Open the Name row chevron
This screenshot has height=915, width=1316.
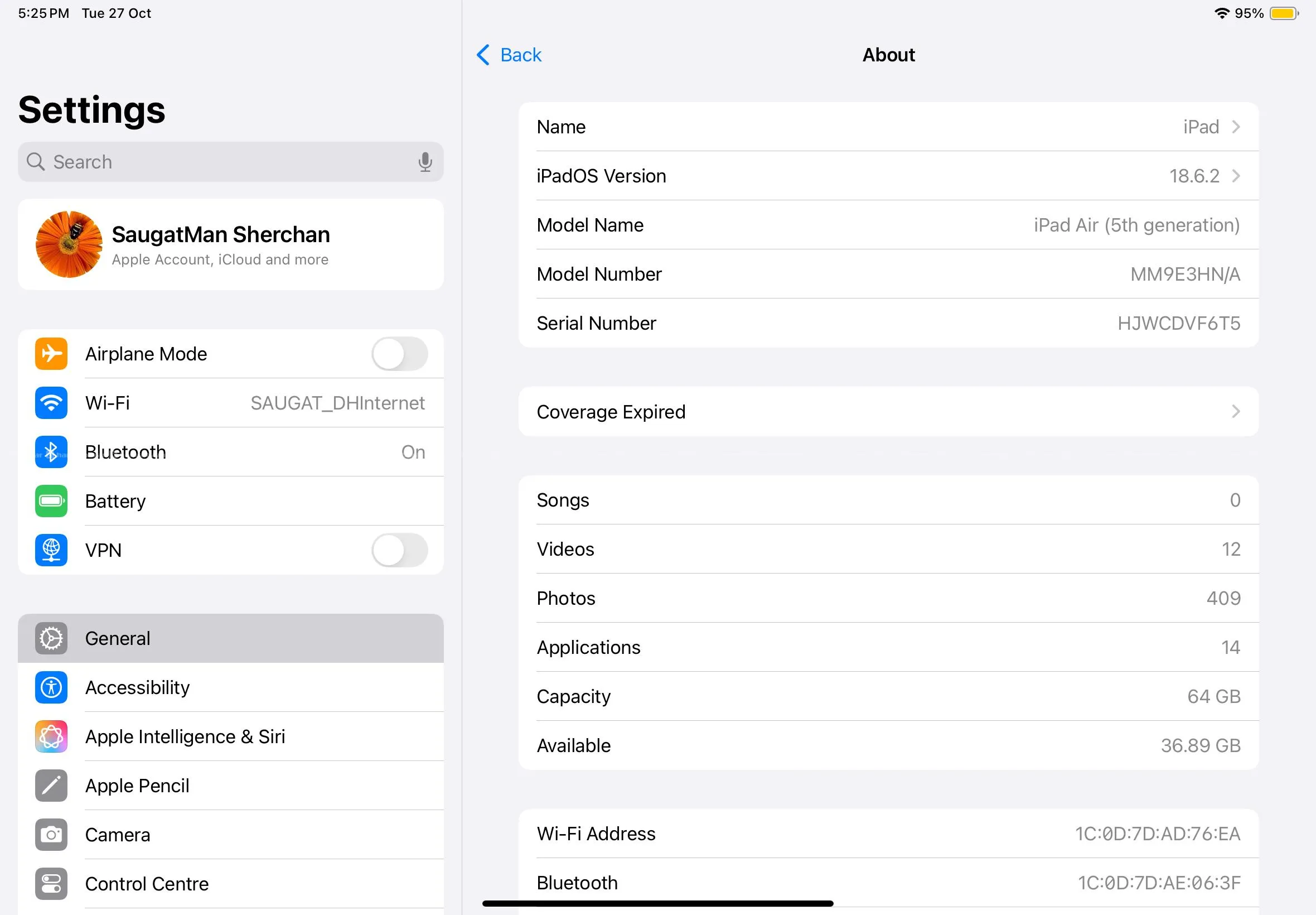click(x=1236, y=127)
